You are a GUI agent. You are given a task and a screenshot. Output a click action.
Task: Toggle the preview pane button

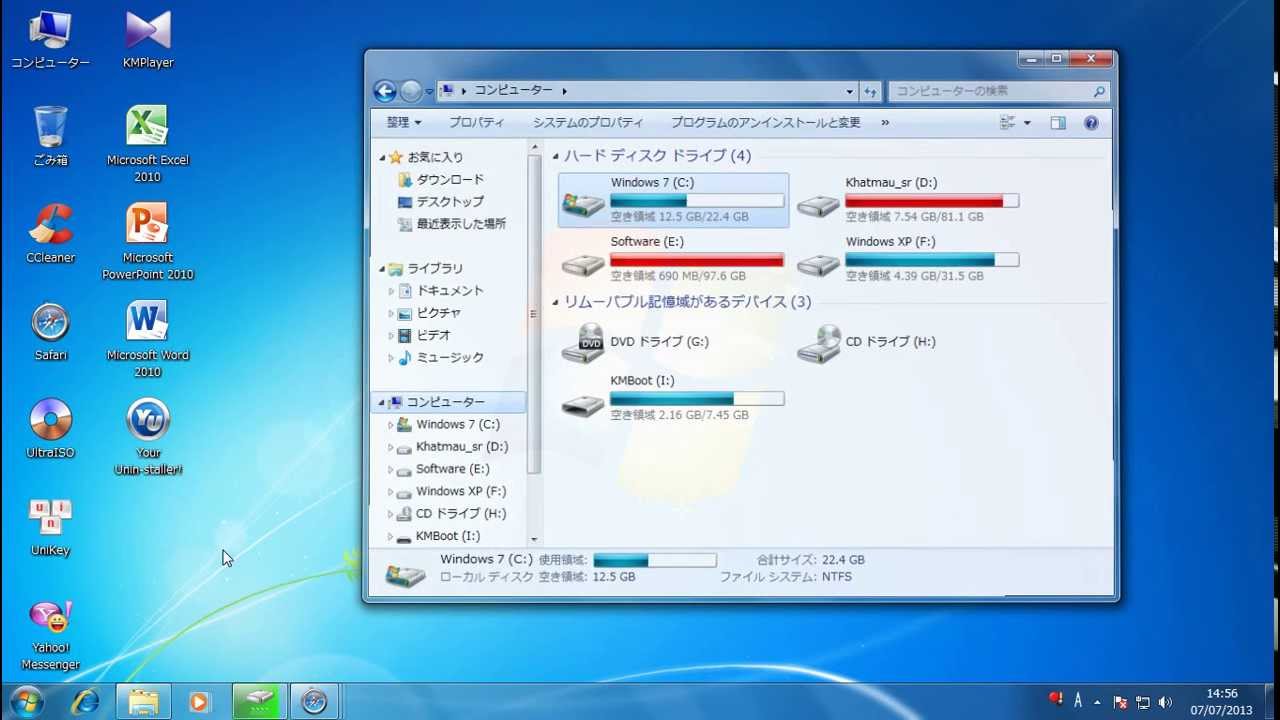click(x=1058, y=123)
